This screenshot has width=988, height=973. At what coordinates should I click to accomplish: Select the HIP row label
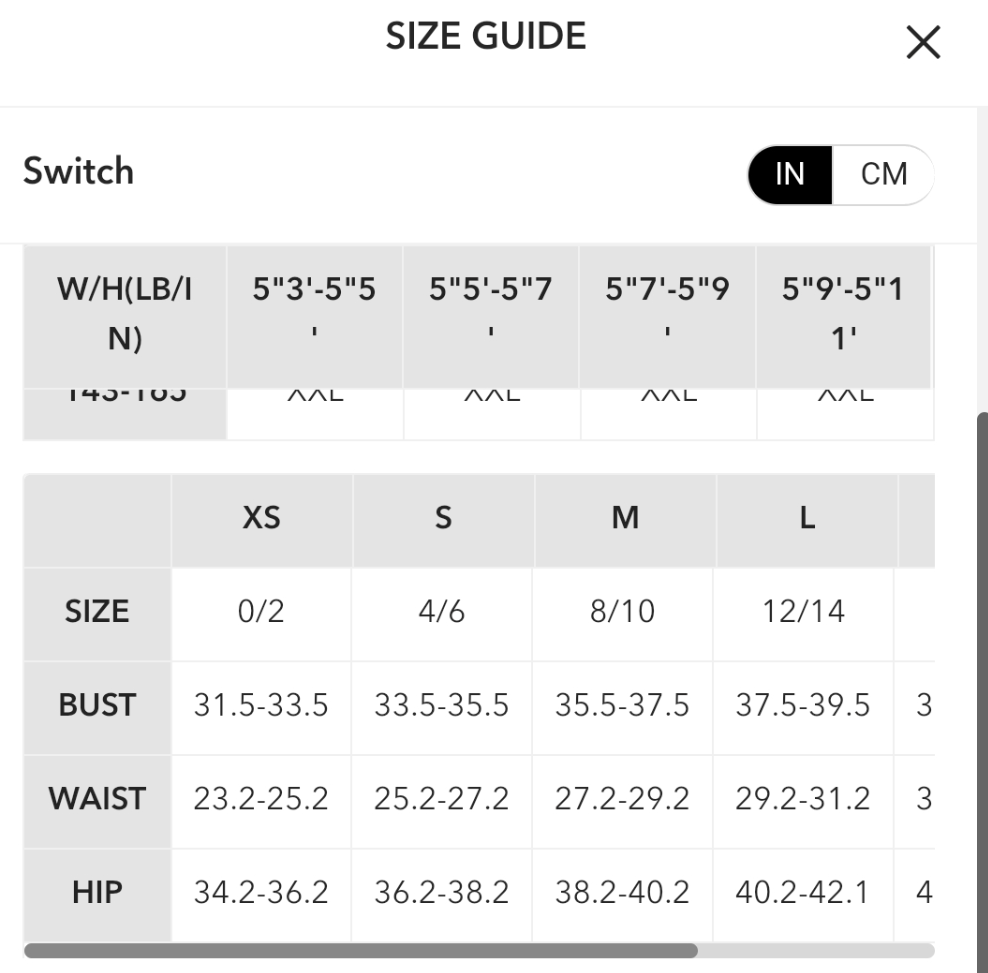(x=97, y=893)
